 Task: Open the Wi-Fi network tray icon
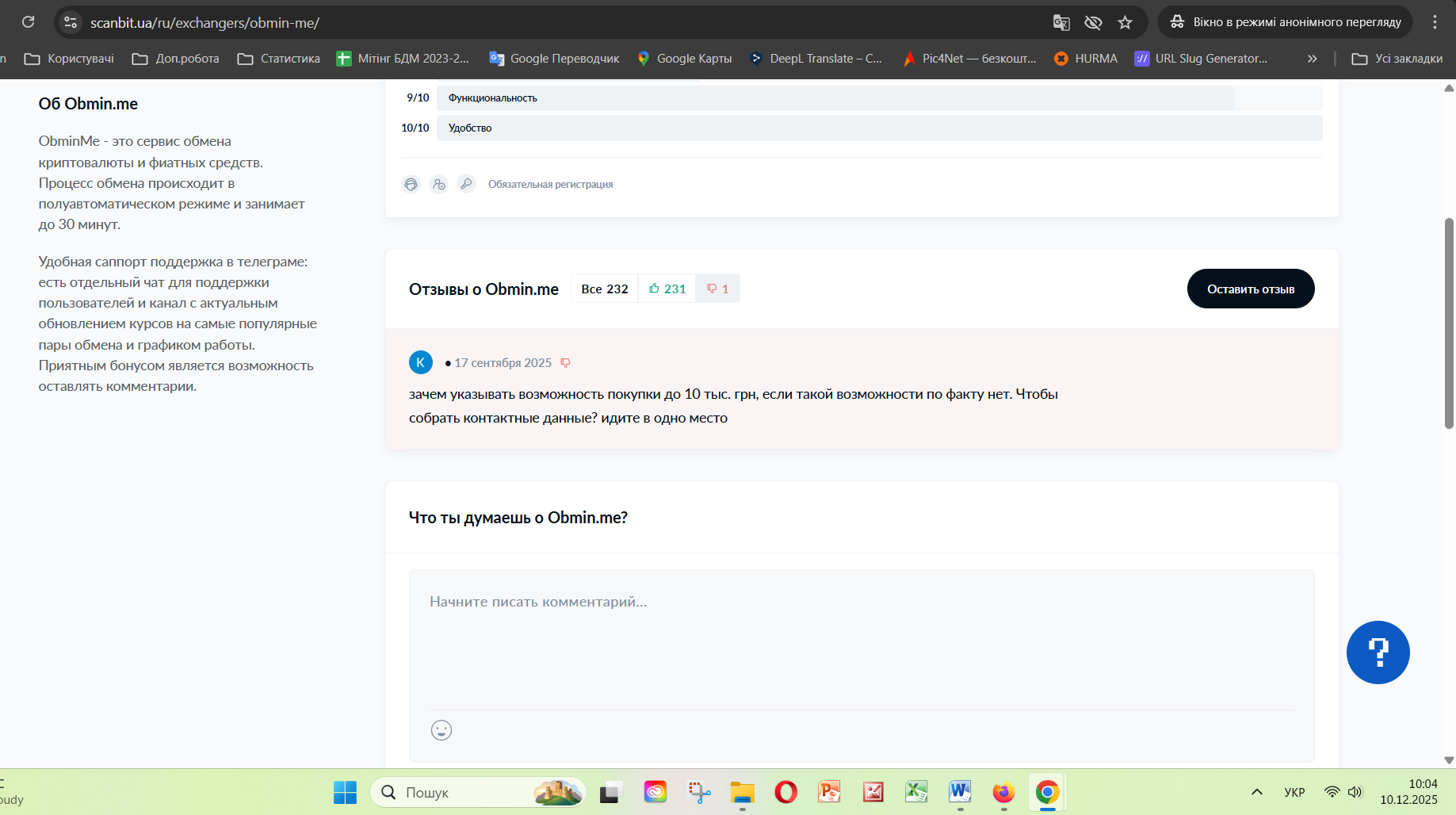(1332, 792)
